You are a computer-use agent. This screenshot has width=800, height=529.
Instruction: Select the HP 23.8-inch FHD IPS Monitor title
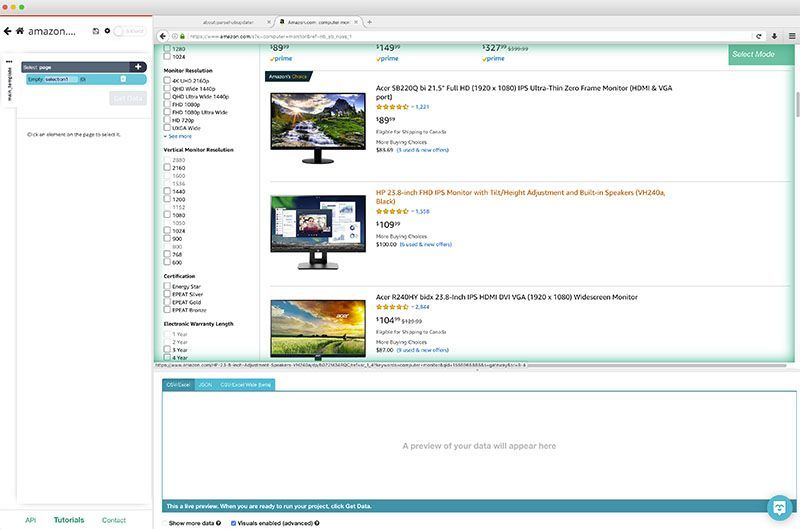point(520,197)
